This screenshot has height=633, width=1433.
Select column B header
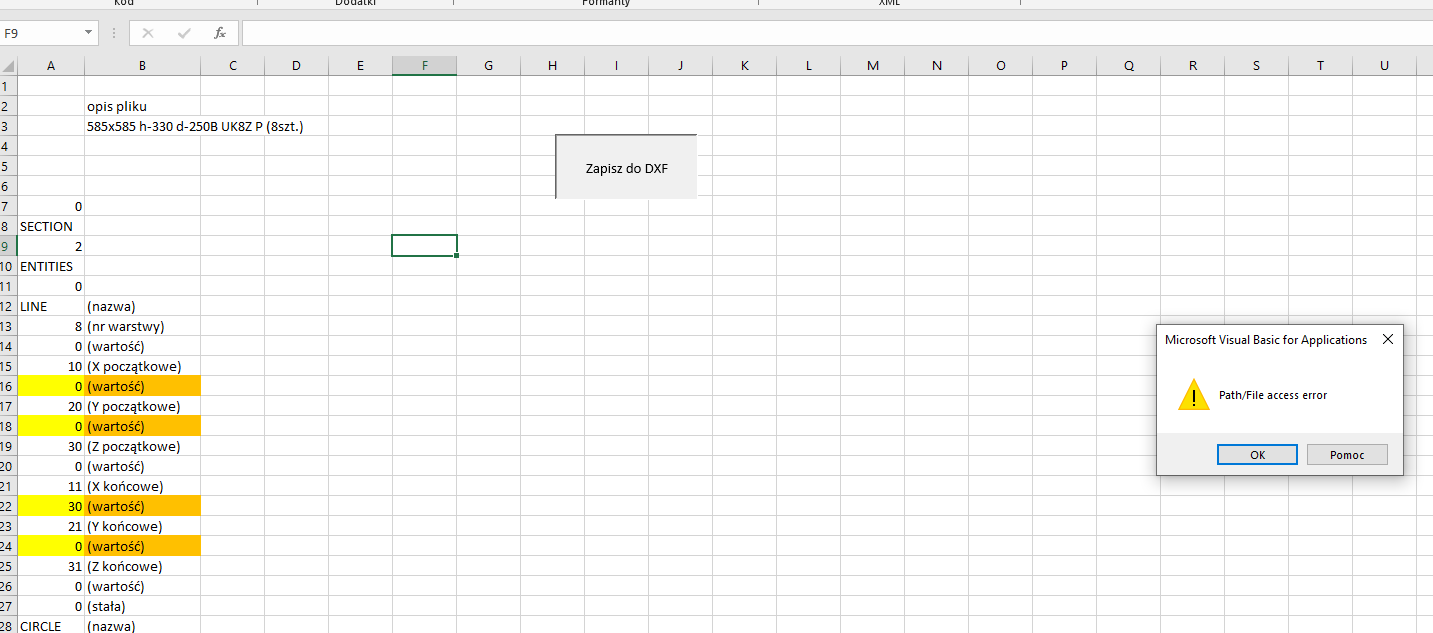pyautogui.click(x=142, y=66)
